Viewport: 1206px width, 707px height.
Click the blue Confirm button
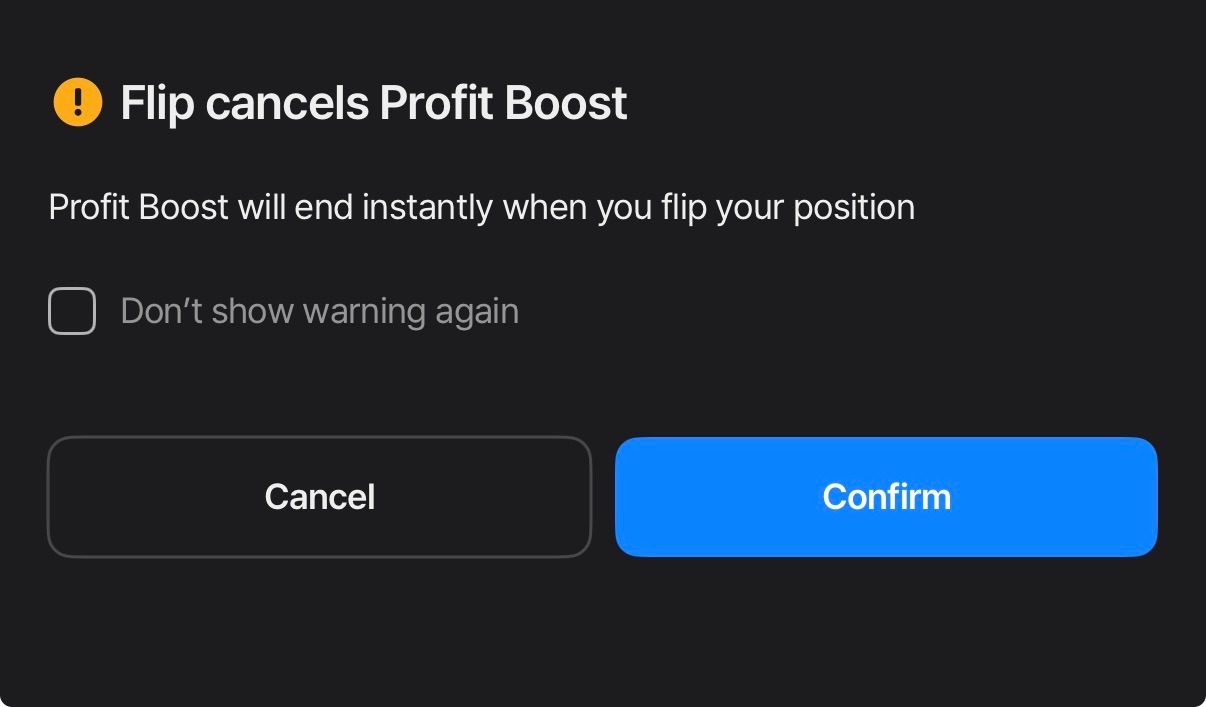click(886, 496)
